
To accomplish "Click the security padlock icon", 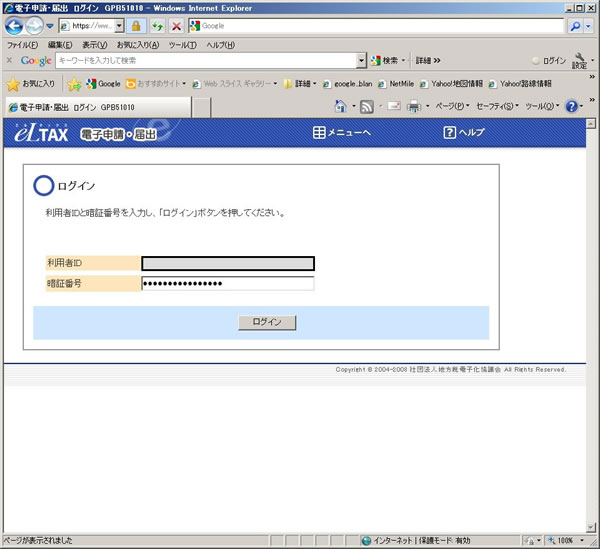I will click(136, 26).
